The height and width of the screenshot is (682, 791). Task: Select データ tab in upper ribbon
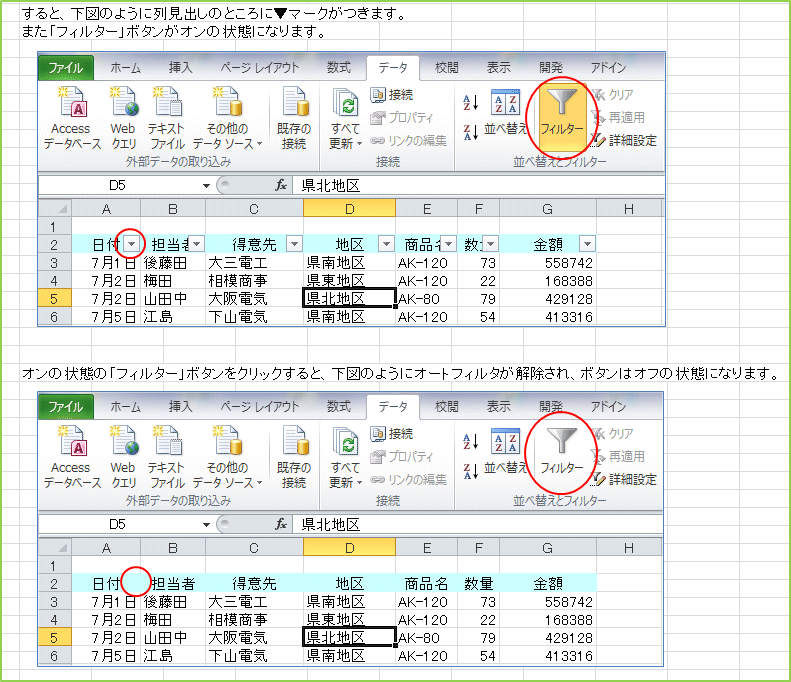coord(392,68)
